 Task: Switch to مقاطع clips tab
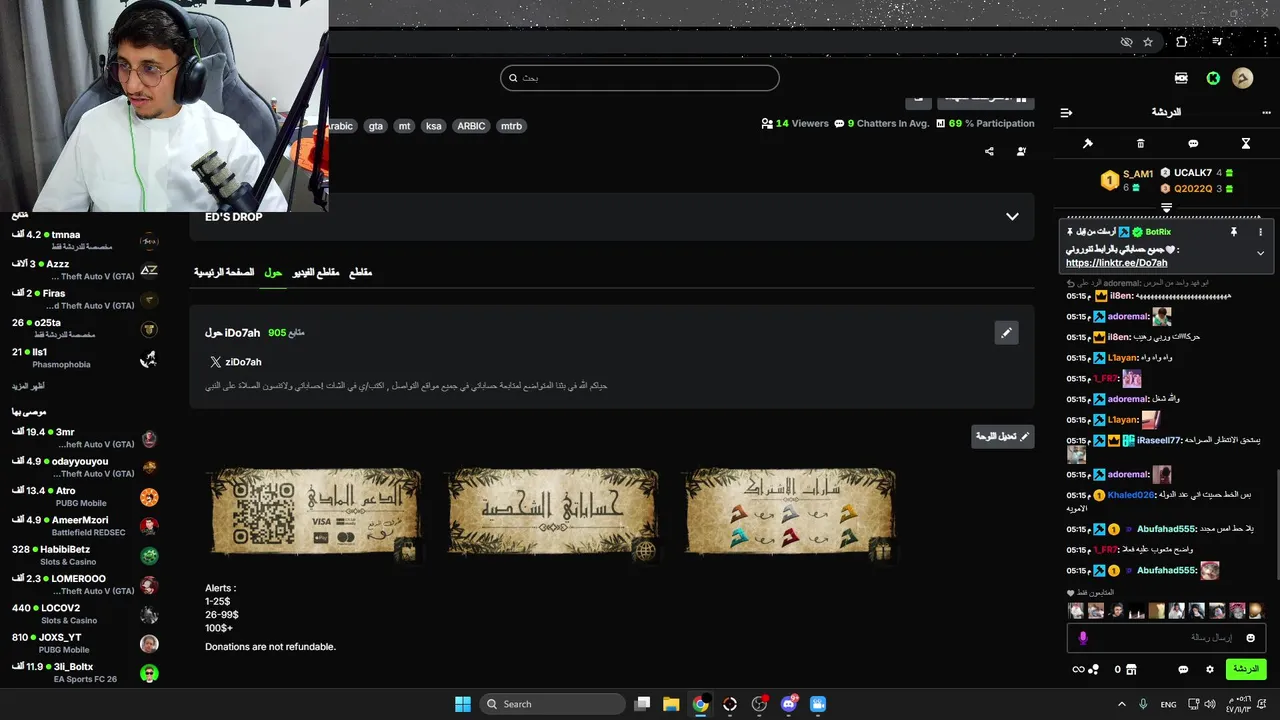360,272
